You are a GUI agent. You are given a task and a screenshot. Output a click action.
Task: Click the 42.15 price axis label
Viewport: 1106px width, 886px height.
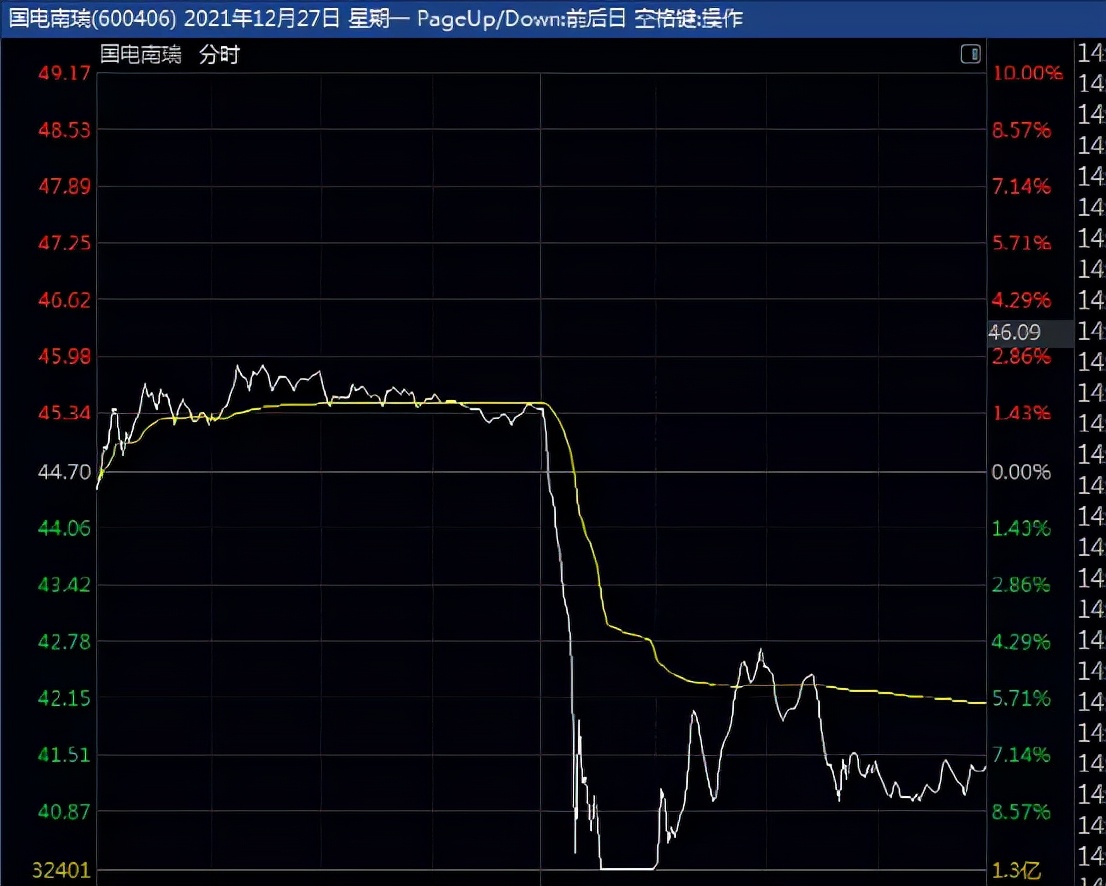click(x=64, y=698)
